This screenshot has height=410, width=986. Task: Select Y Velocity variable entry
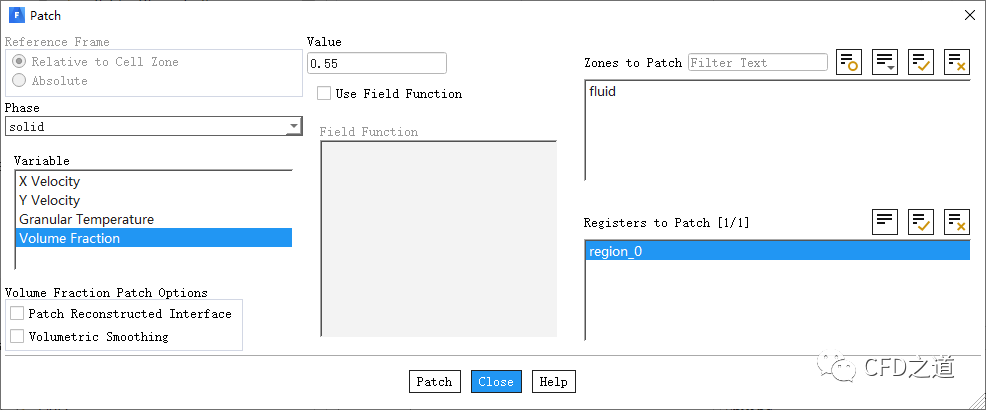click(50, 200)
